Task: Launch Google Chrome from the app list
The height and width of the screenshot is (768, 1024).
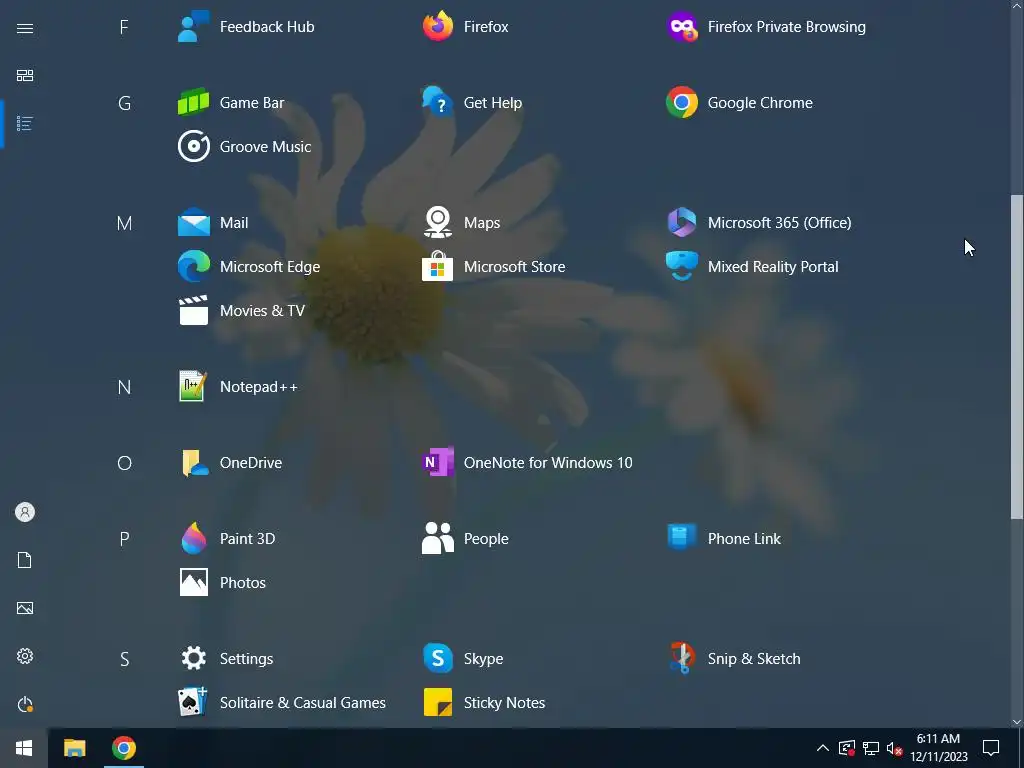Action: point(682,103)
